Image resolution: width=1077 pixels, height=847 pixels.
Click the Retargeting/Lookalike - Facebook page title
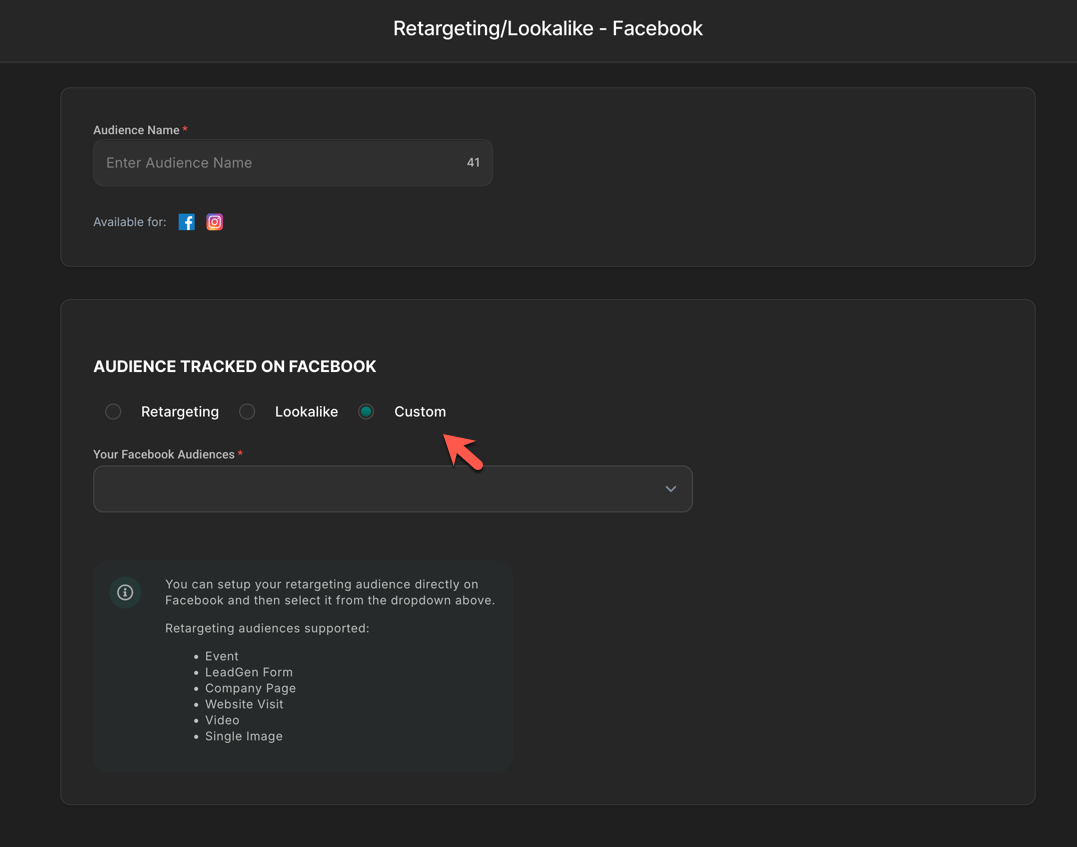tap(547, 29)
